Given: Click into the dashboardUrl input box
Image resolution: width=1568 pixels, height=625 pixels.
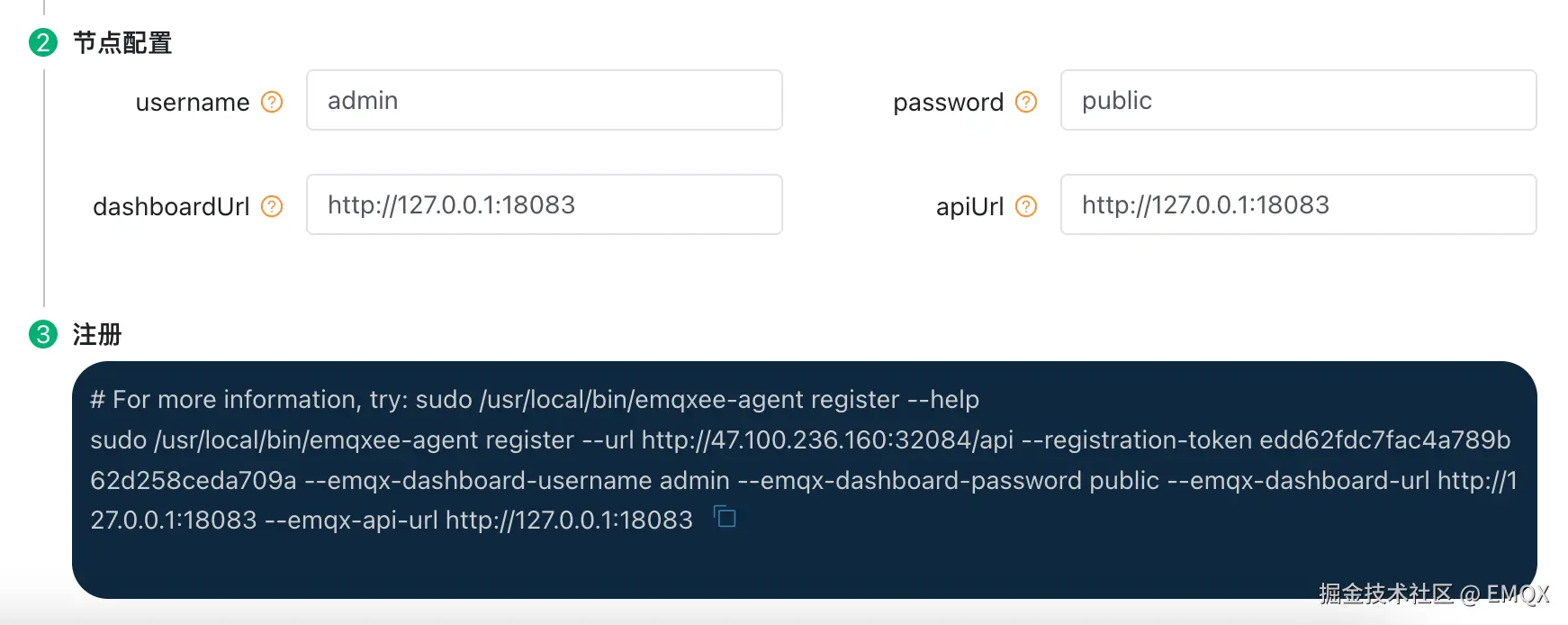Looking at the screenshot, I should (x=544, y=204).
